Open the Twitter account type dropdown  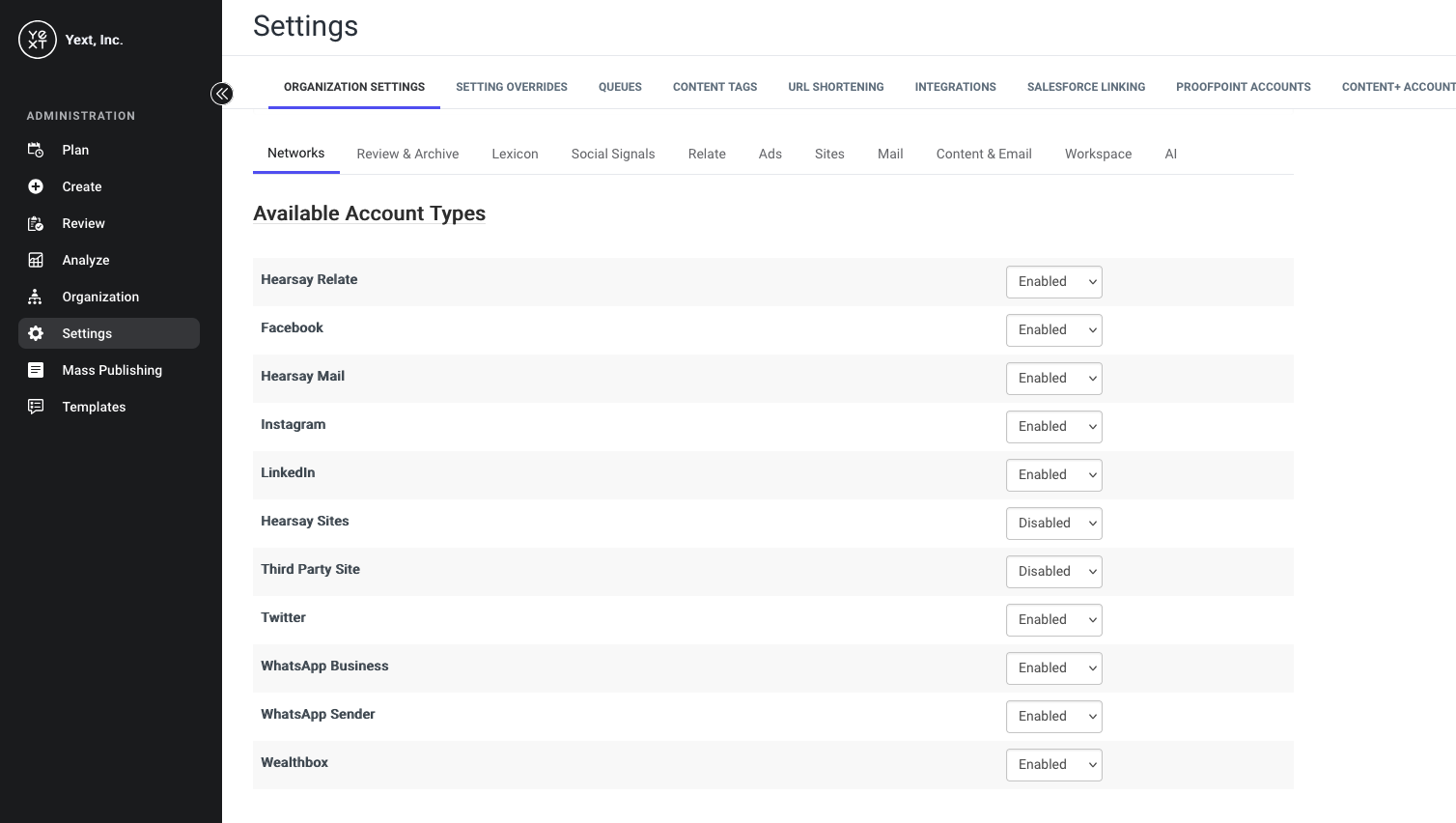[1053, 620]
